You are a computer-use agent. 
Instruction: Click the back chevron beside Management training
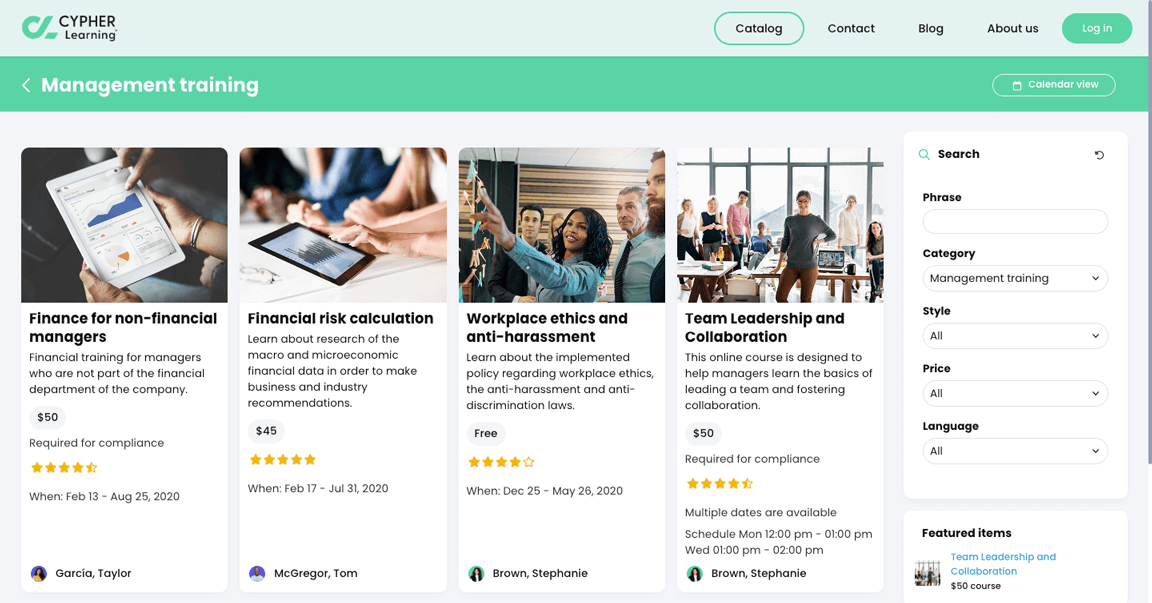tap(26, 84)
